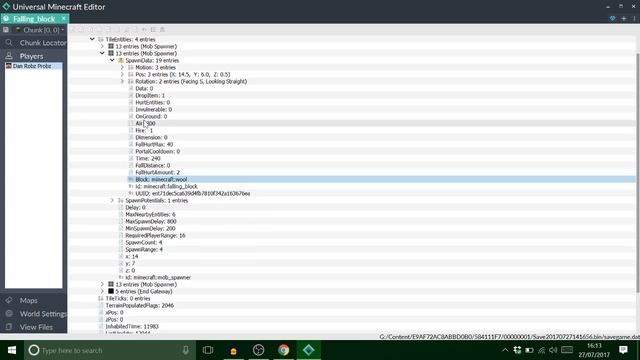Click the vertical scrollbar of the tree view

[x=638, y=173]
